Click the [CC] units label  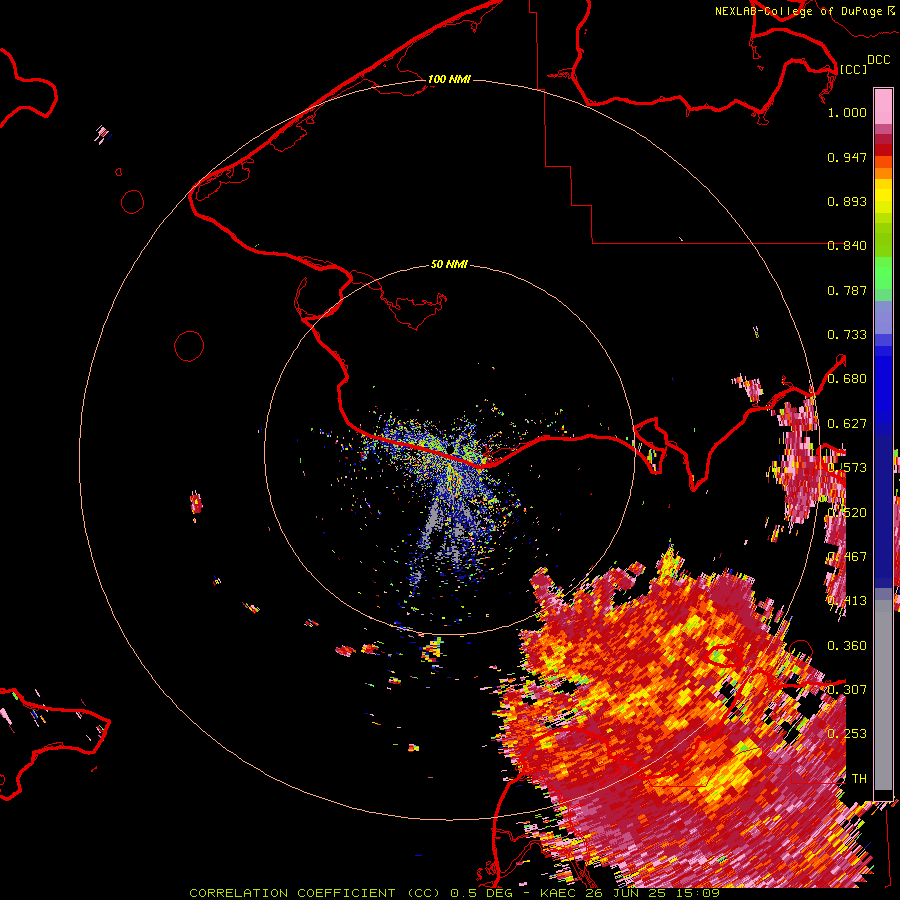[x=853, y=69]
